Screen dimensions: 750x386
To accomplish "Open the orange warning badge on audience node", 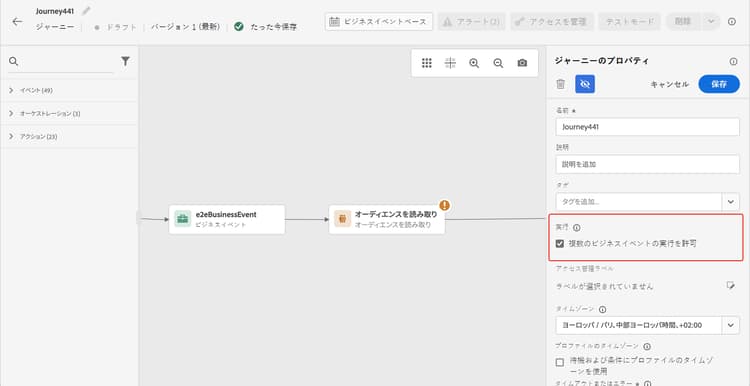I will tap(444, 205).
